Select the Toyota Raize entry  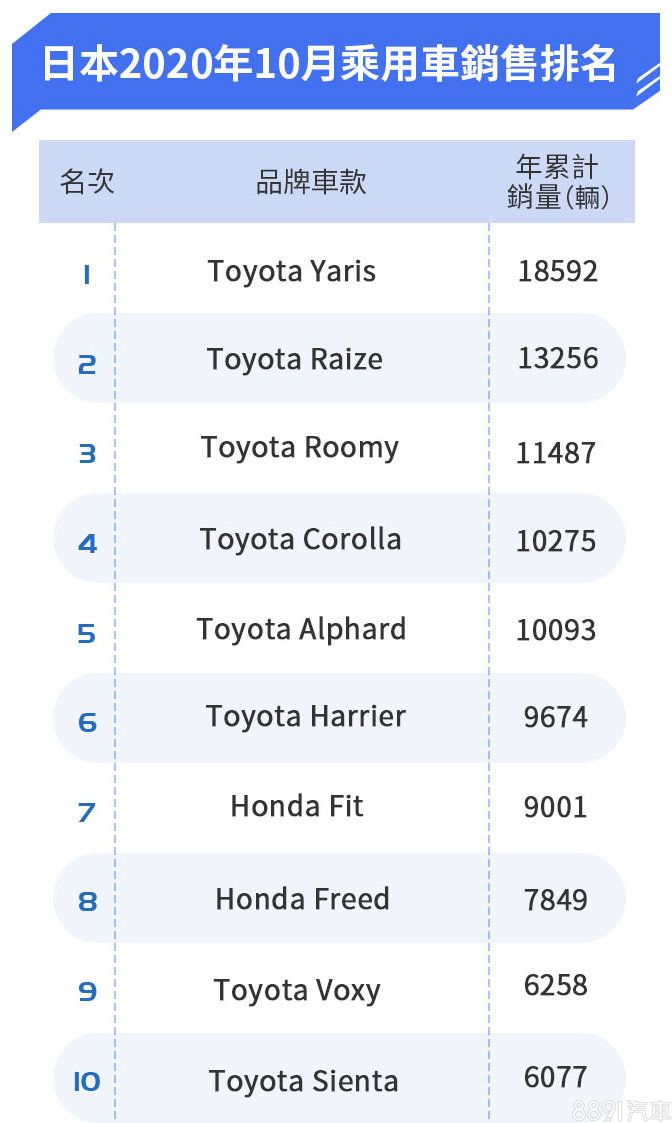tap(294, 359)
